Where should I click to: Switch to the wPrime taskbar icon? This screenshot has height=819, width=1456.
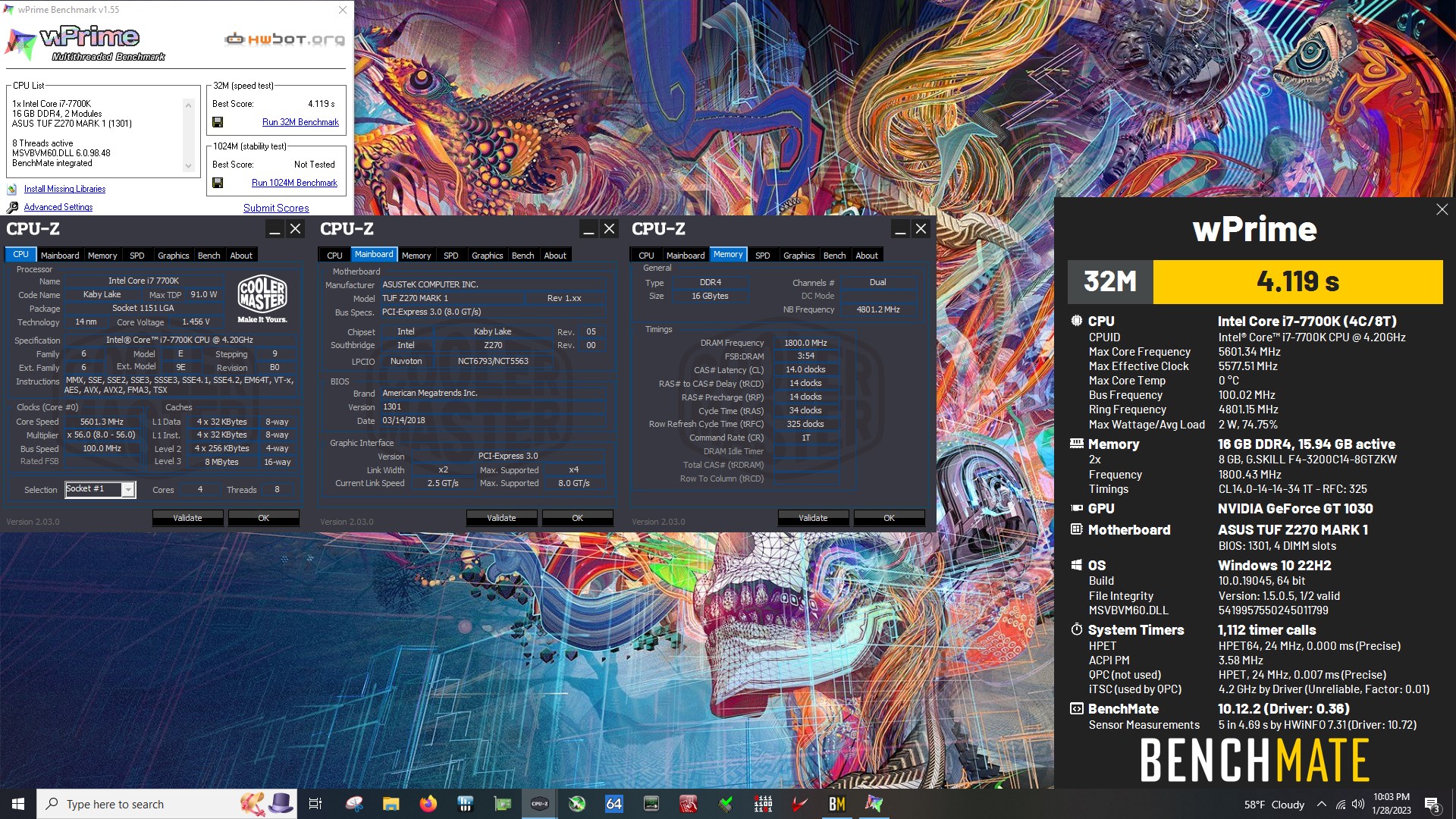pyautogui.click(x=874, y=804)
